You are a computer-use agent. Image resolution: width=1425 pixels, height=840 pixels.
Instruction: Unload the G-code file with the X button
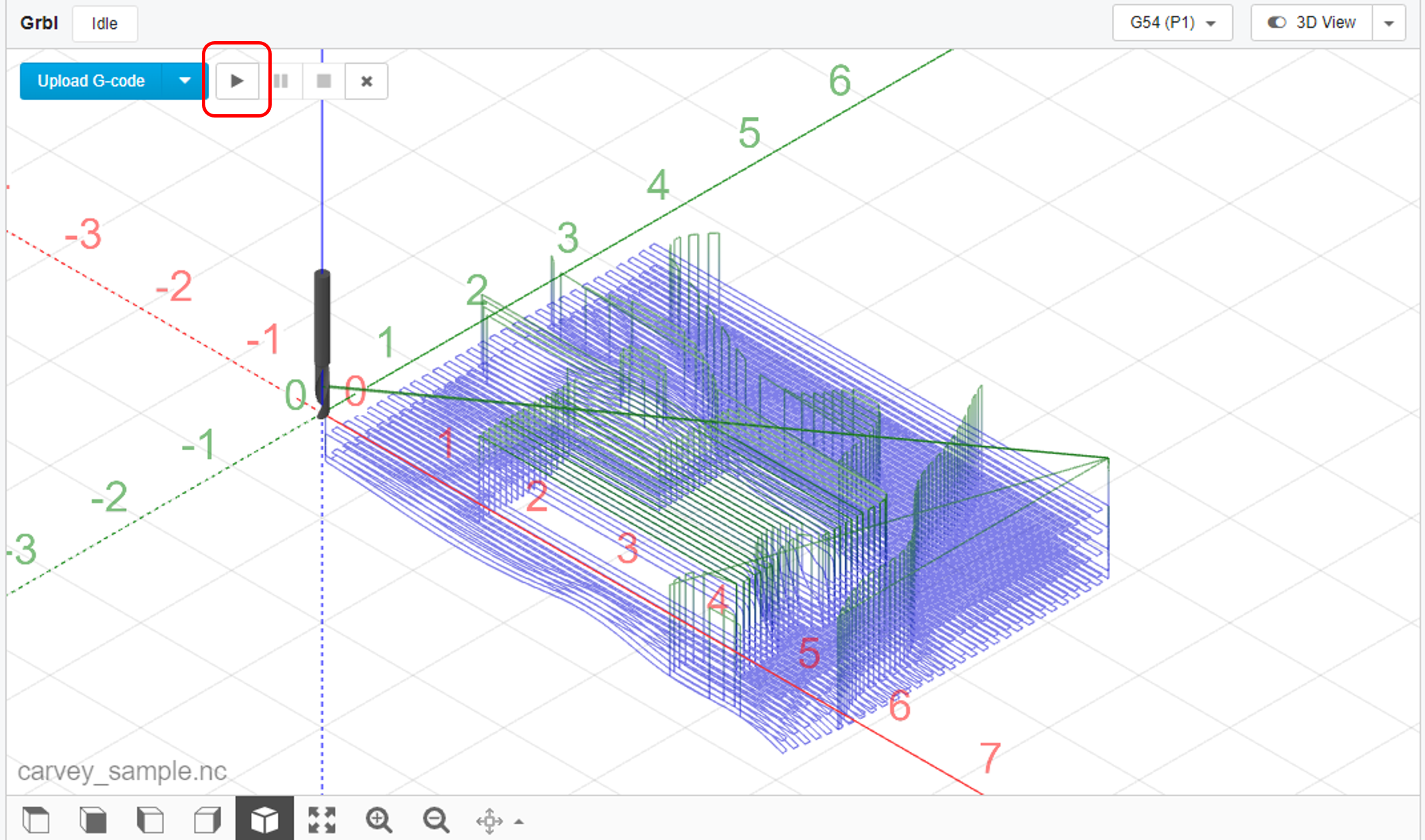pos(366,81)
